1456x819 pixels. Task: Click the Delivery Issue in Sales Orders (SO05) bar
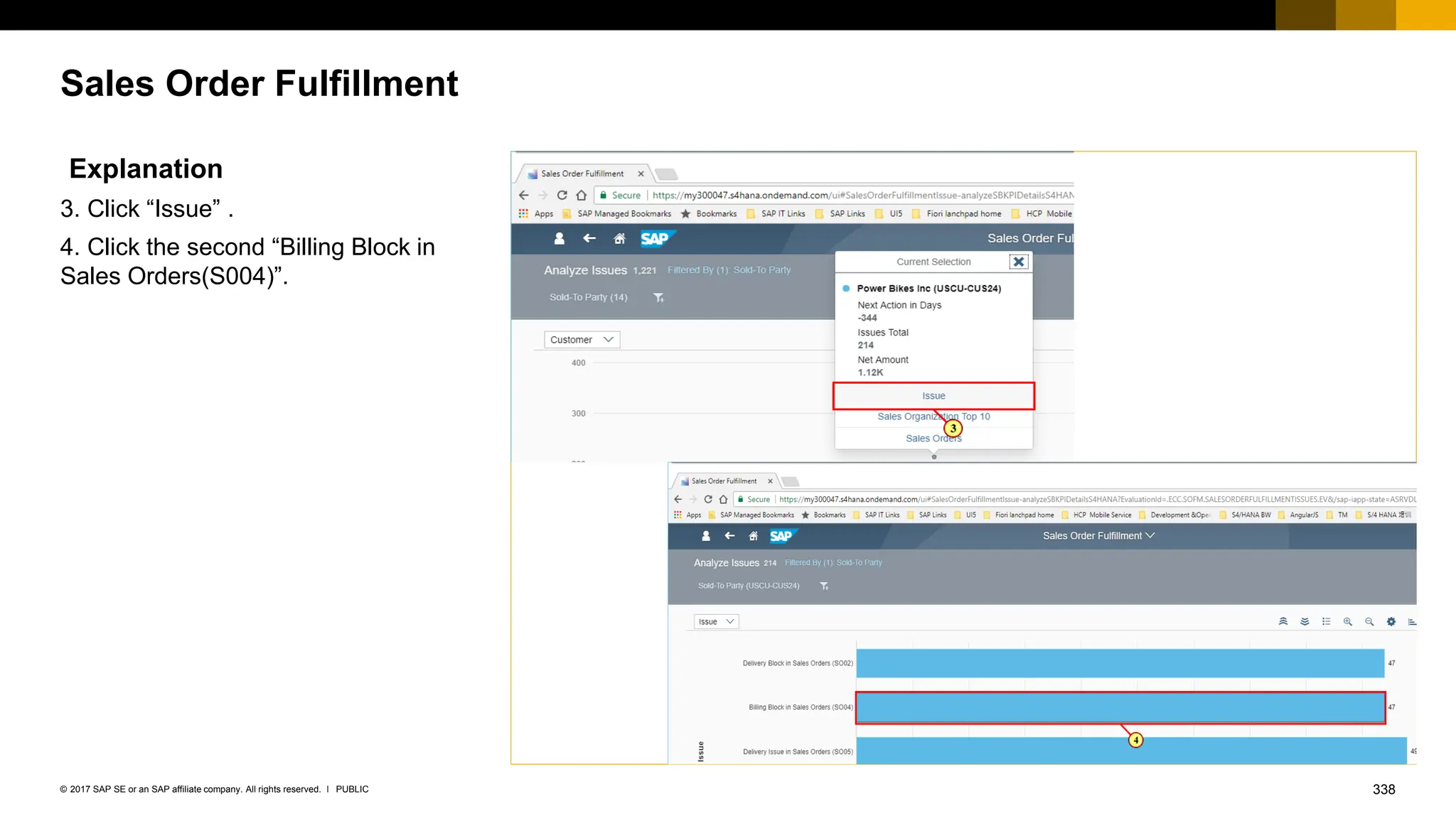[x=1131, y=751]
